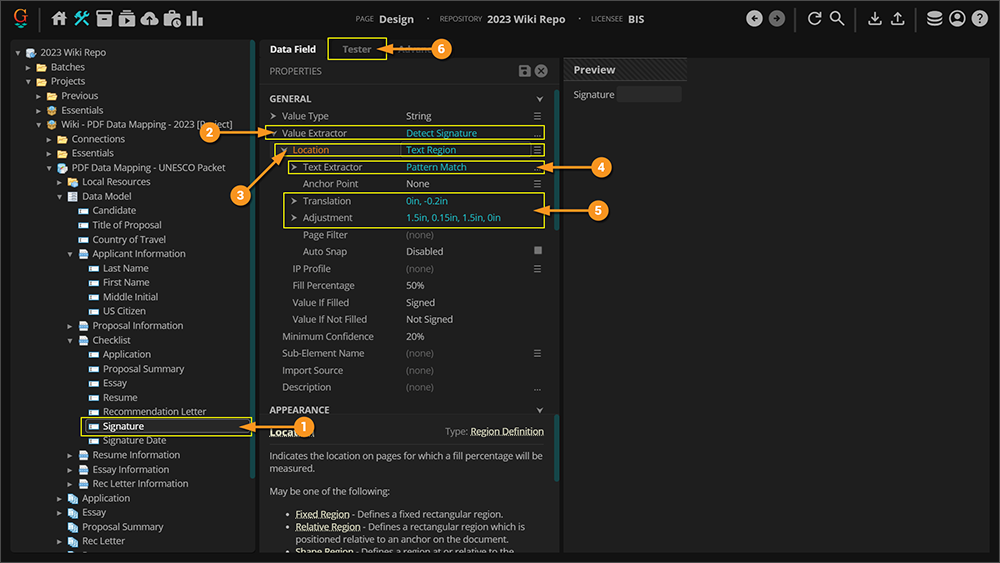1000x563 pixels.
Task: Select the Data Field tab
Action: 293,49
